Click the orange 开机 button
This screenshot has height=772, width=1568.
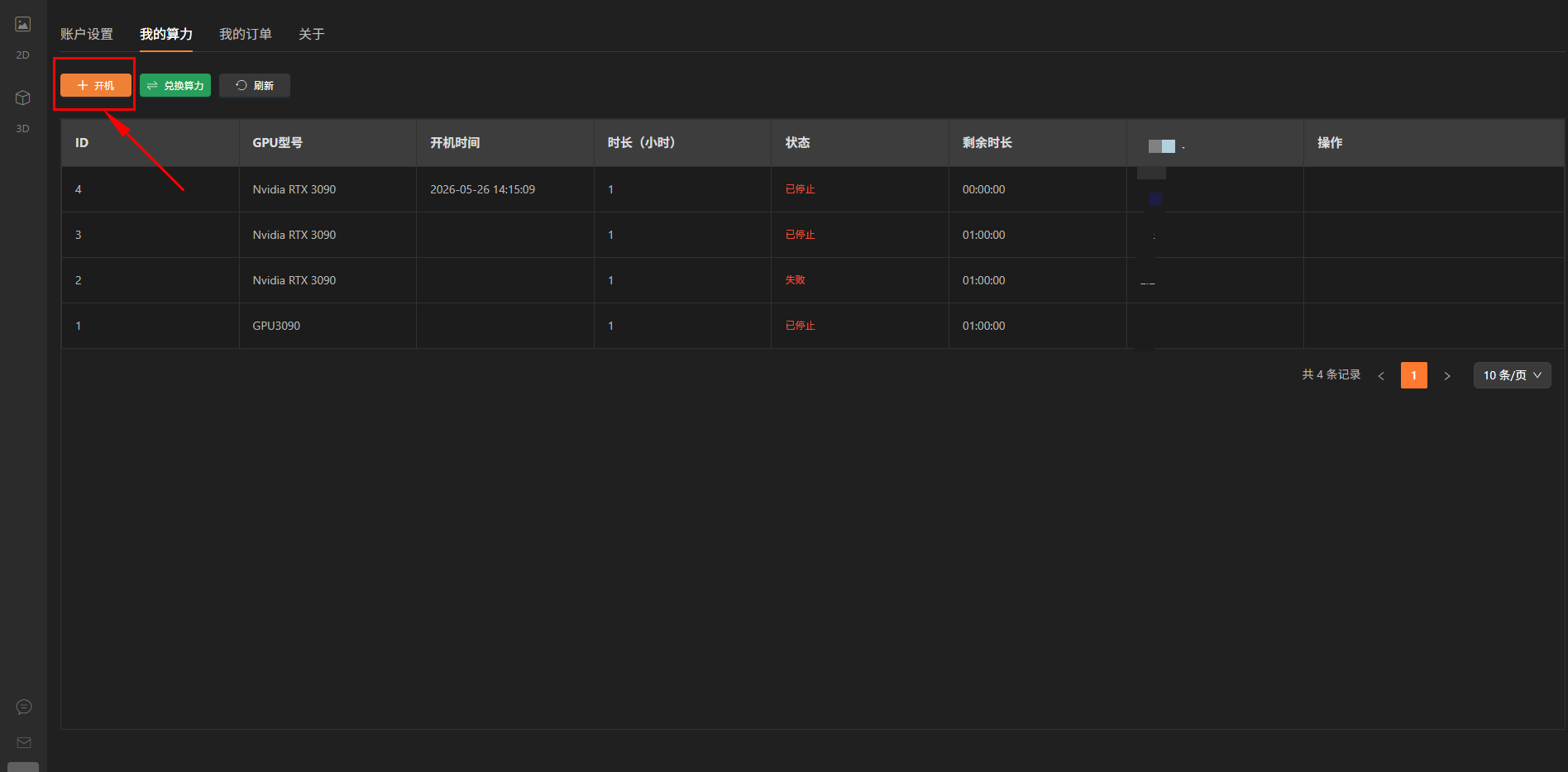[x=96, y=85]
